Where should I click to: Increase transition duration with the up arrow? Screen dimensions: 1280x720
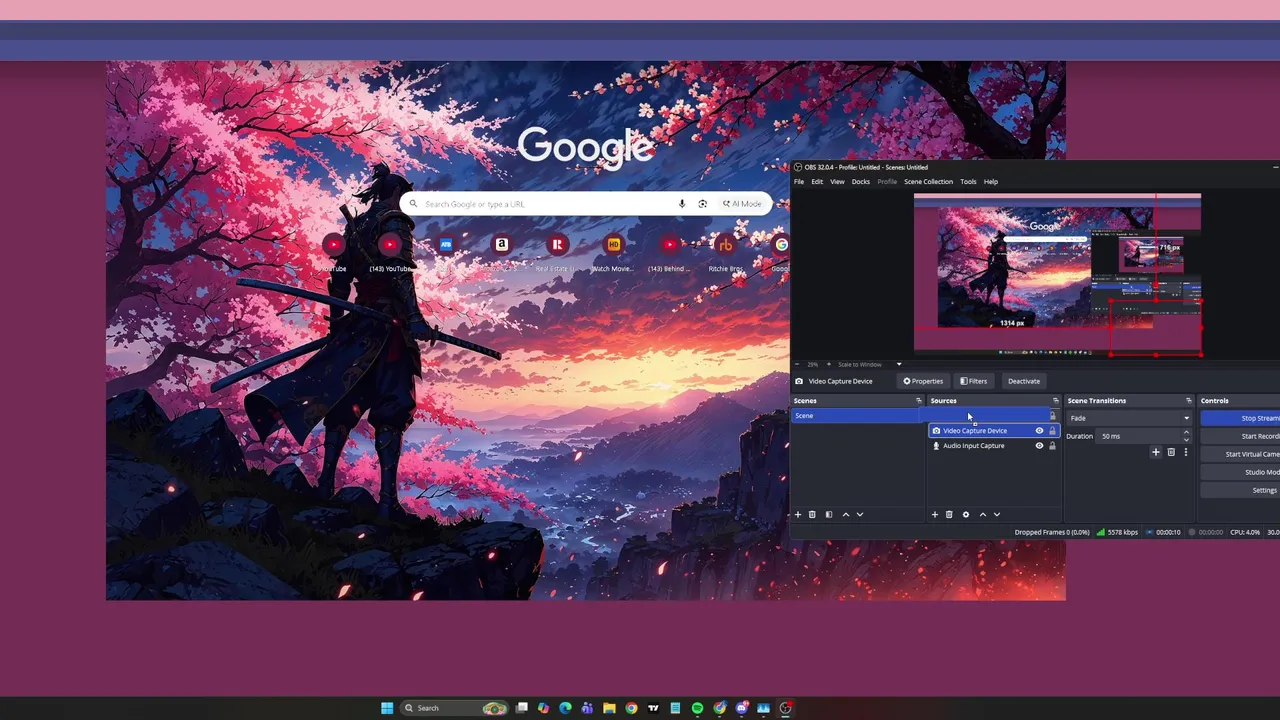tap(1187, 433)
